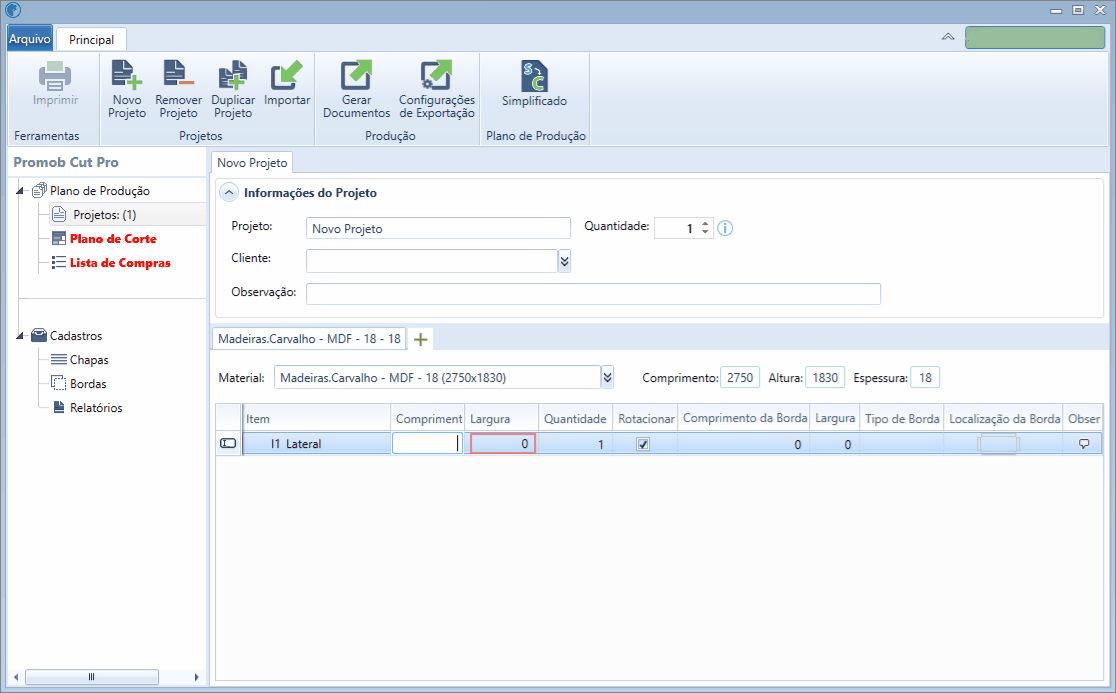This screenshot has width=1116, height=693.
Task: Open Projetos: (1) in the tree
Action: coord(104,215)
